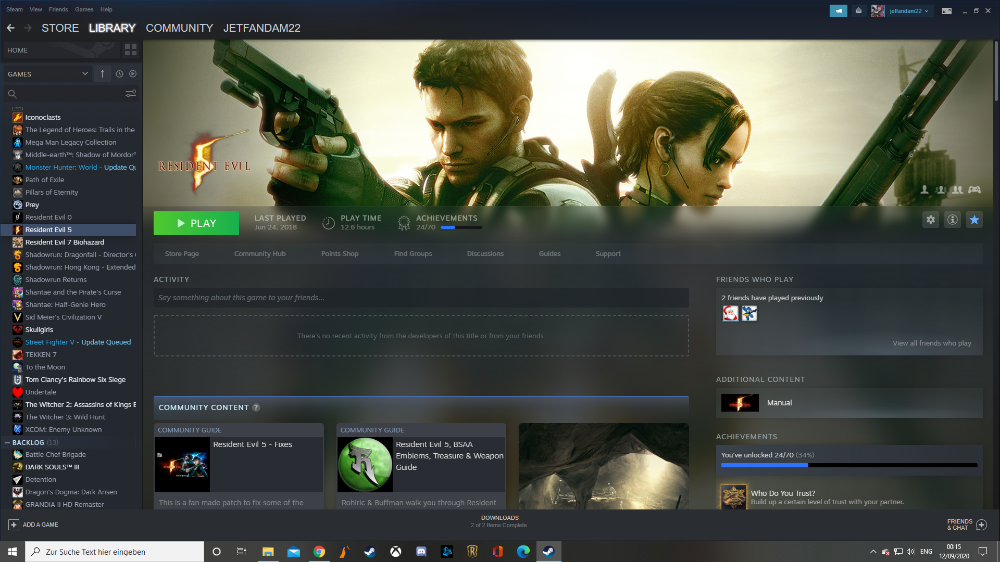Screen dimensions: 1000x562
Task: Toggle the sort order arrow in the games list
Action: (x=101, y=74)
